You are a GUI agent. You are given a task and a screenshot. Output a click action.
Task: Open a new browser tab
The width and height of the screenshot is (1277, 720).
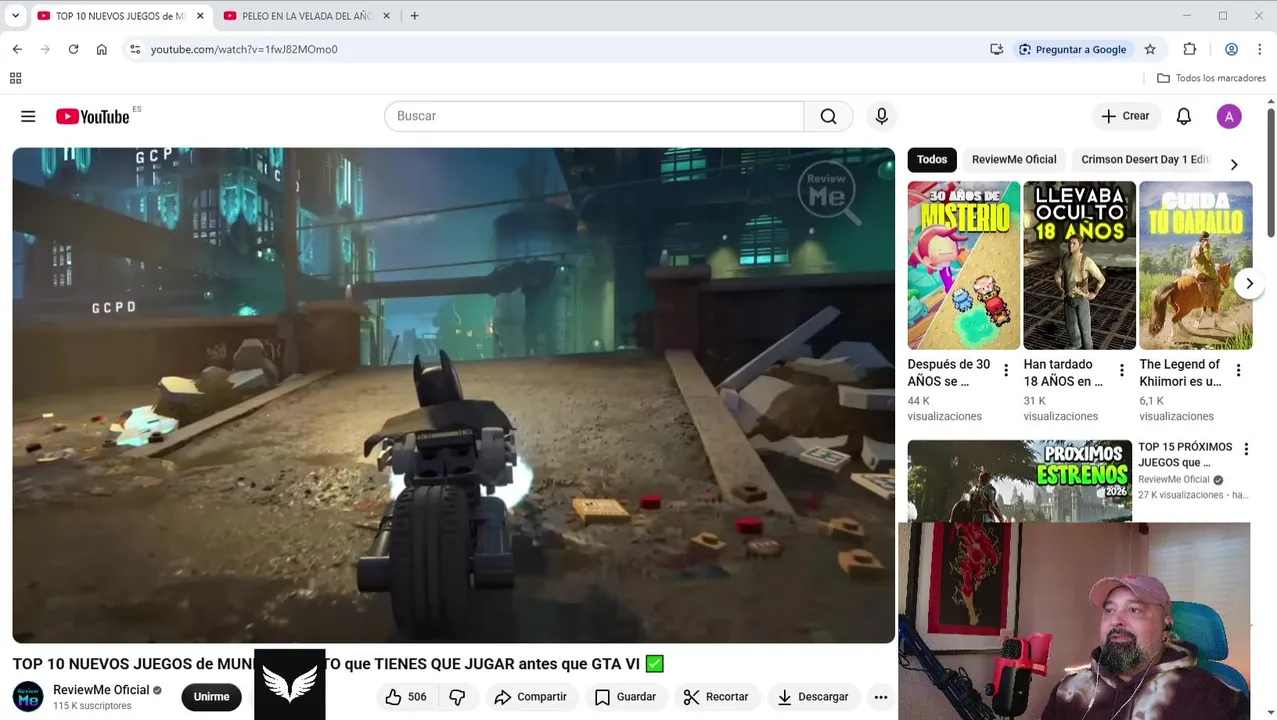point(414,16)
